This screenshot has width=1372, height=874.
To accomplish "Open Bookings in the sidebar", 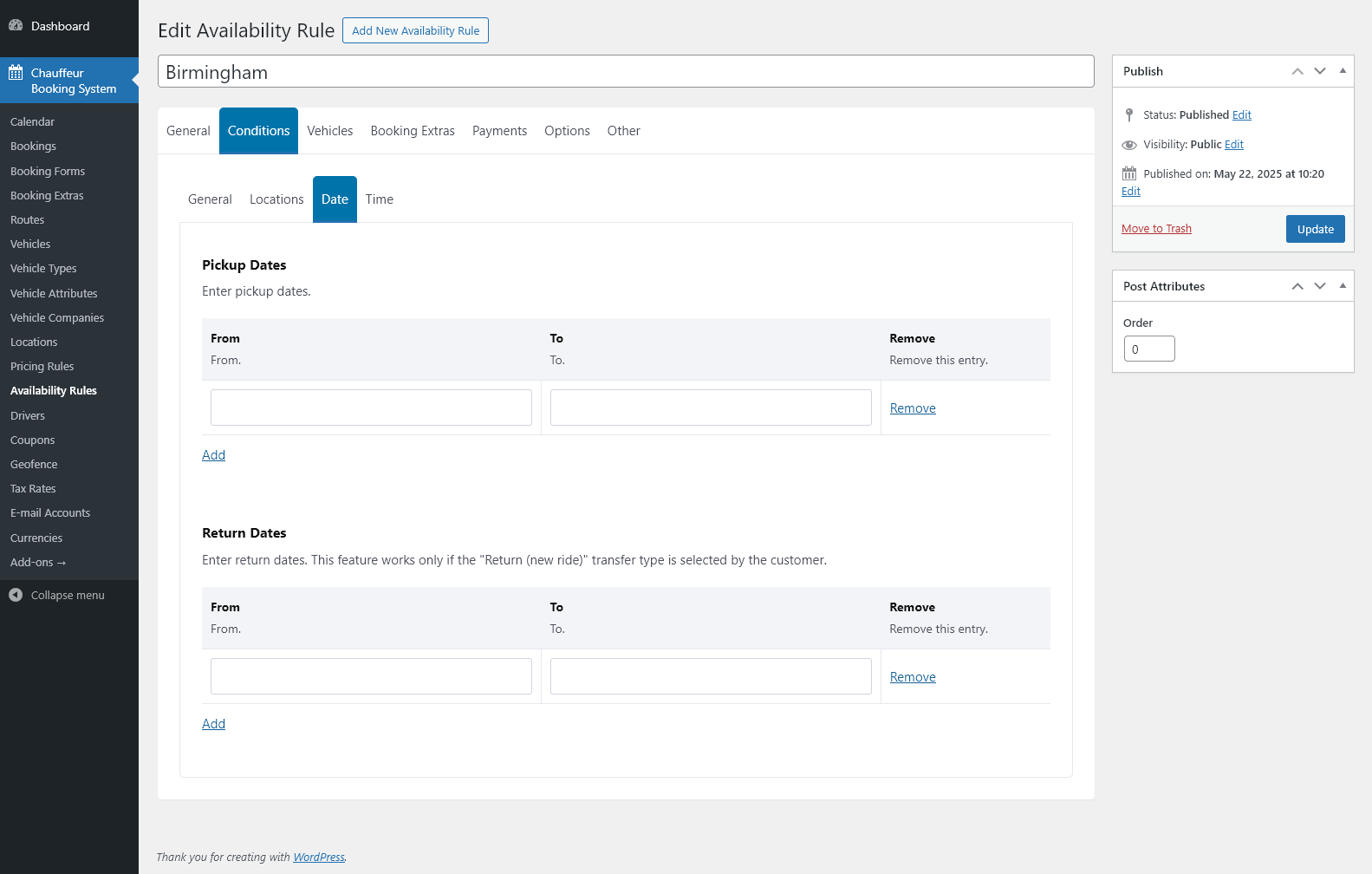I will pos(33,147).
